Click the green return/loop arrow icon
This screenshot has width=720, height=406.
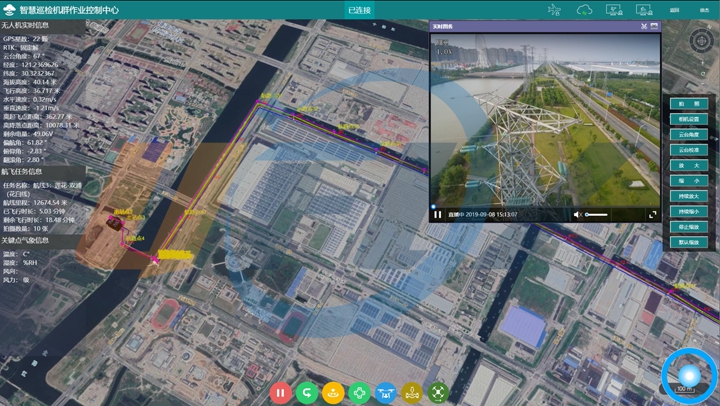click(307, 393)
